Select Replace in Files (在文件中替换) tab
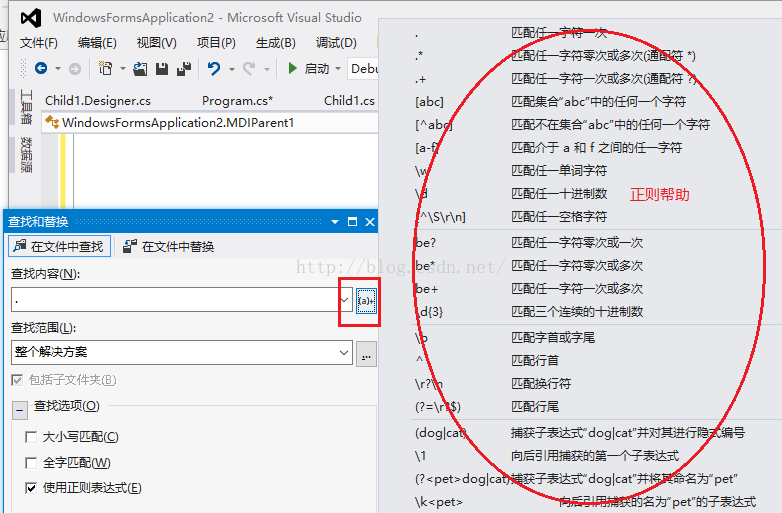This screenshot has height=513, width=782. [x=169, y=246]
